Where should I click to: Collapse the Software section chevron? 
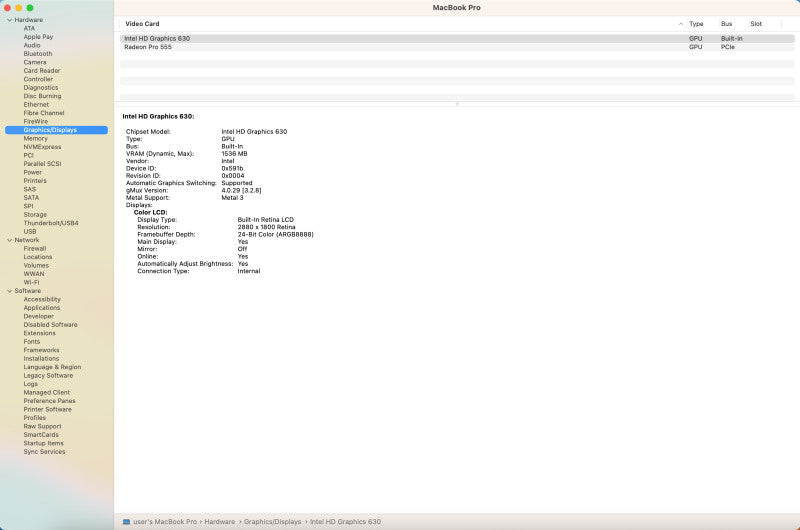(x=10, y=291)
